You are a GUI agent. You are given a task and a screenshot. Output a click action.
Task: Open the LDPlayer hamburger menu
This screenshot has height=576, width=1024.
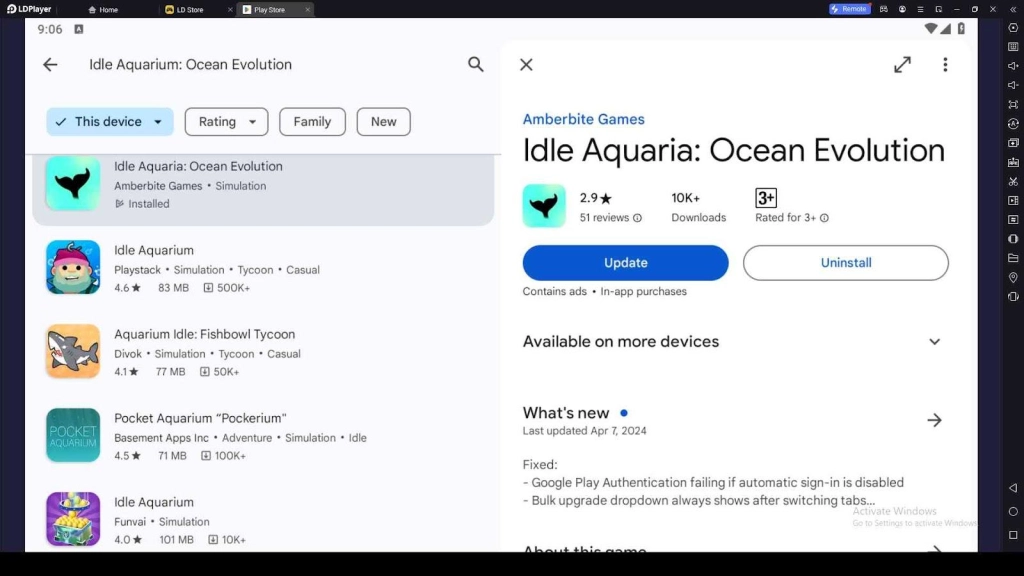[x=920, y=9]
